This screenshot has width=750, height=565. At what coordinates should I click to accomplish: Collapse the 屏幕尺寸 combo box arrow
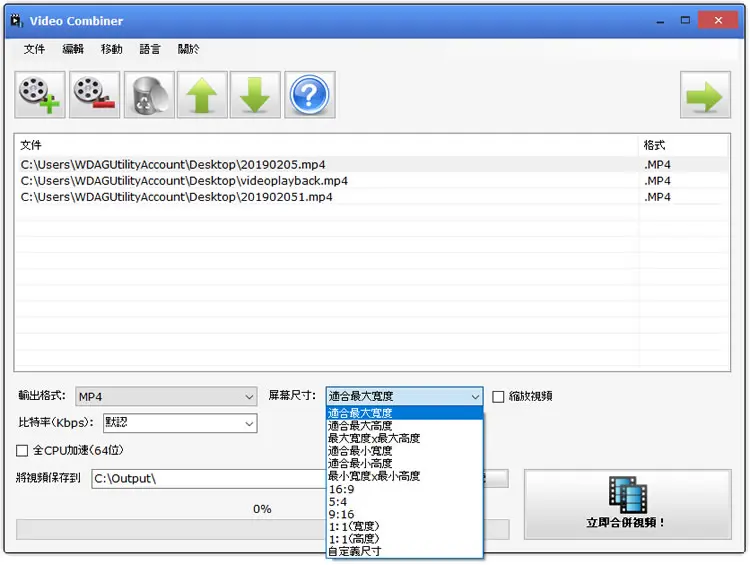pyautogui.click(x=474, y=397)
